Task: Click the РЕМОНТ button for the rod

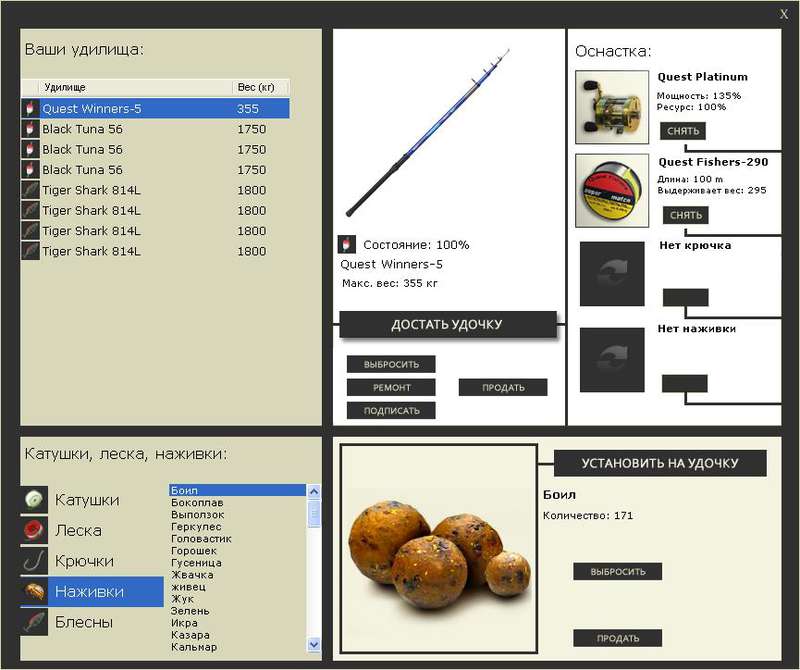Action: (x=391, y=387)
